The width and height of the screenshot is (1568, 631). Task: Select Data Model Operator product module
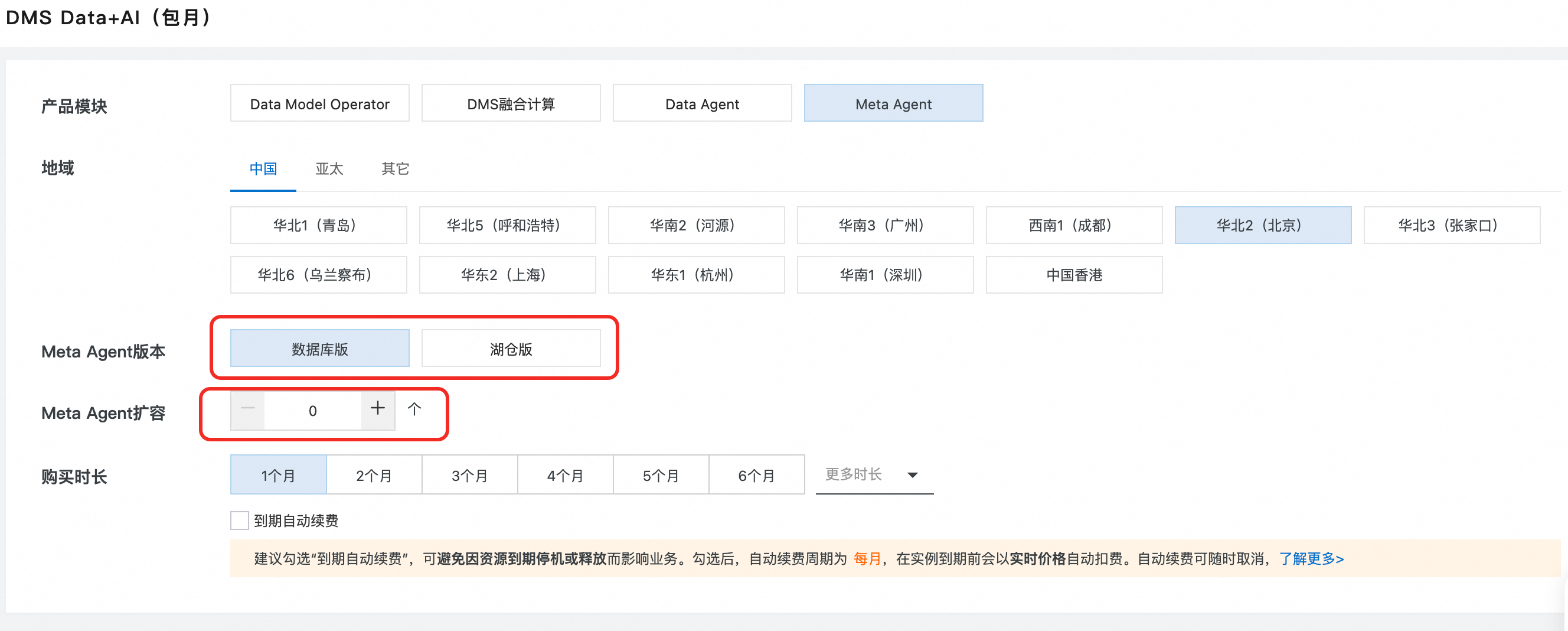coord(319,103)
